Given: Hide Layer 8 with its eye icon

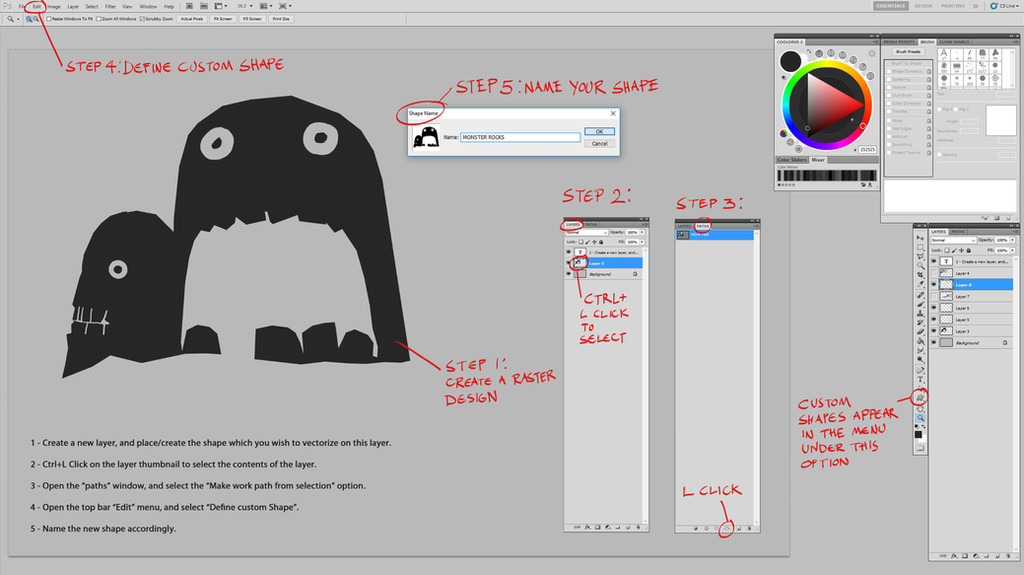Looking at the screenshot, I should [x=934, y=285].
